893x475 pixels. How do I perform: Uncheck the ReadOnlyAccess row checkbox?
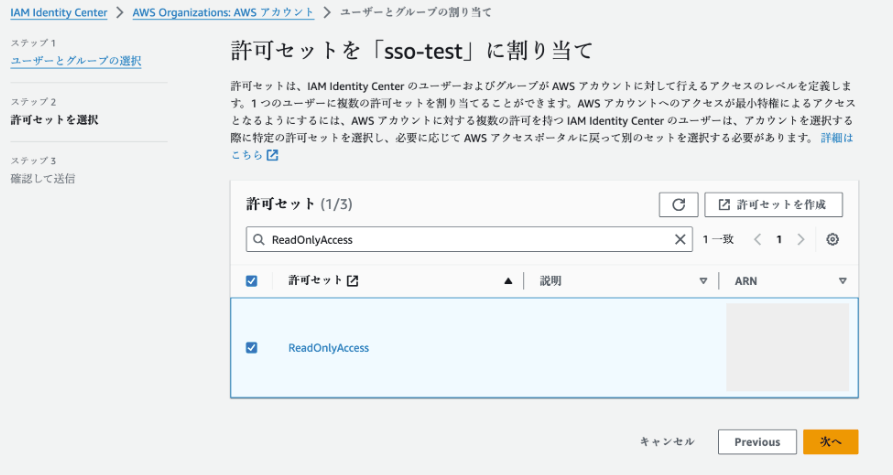pyautogui.click(x=251, y=348)
